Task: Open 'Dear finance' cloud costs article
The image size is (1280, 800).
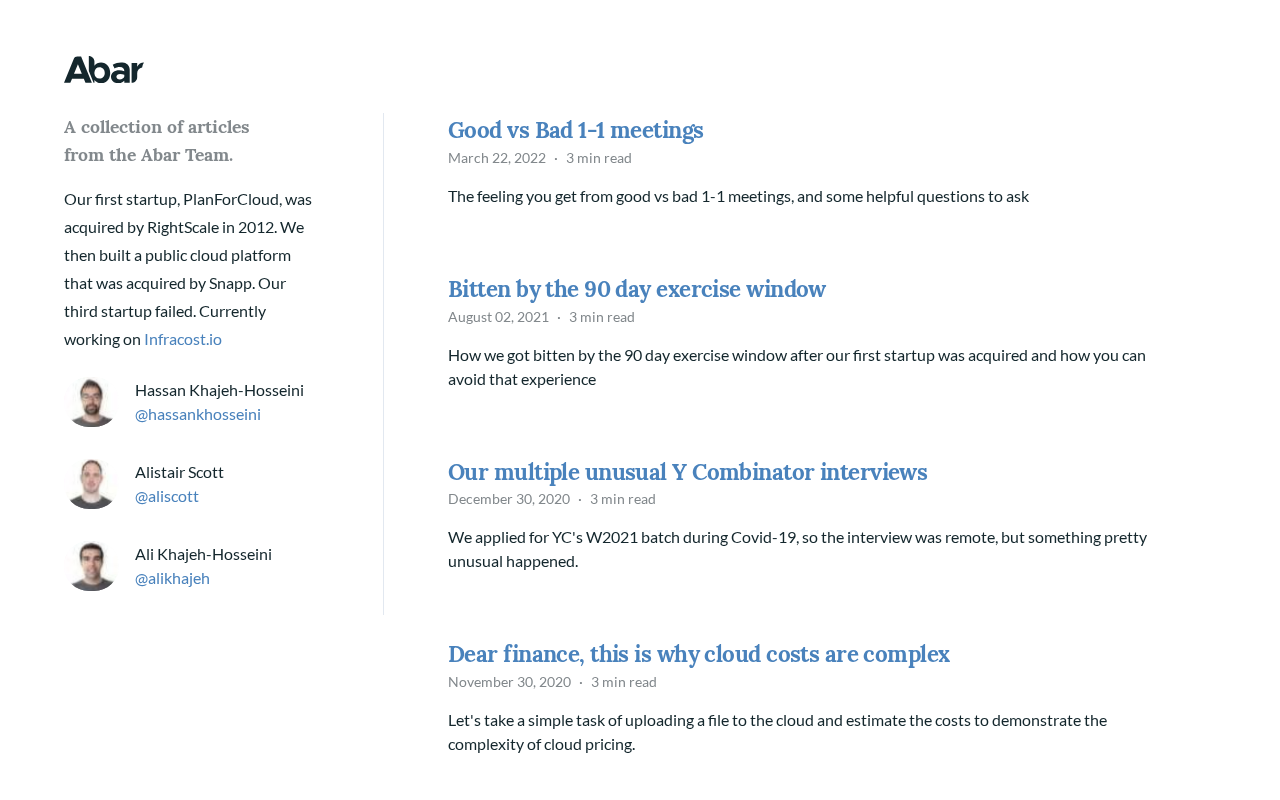Action: click(698, 654)
